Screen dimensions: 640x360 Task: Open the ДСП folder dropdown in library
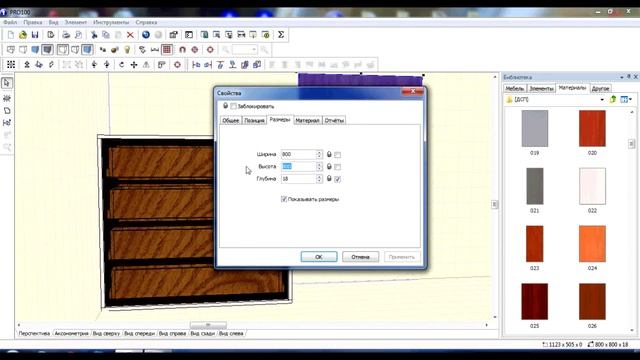click(x=602, y=100)
